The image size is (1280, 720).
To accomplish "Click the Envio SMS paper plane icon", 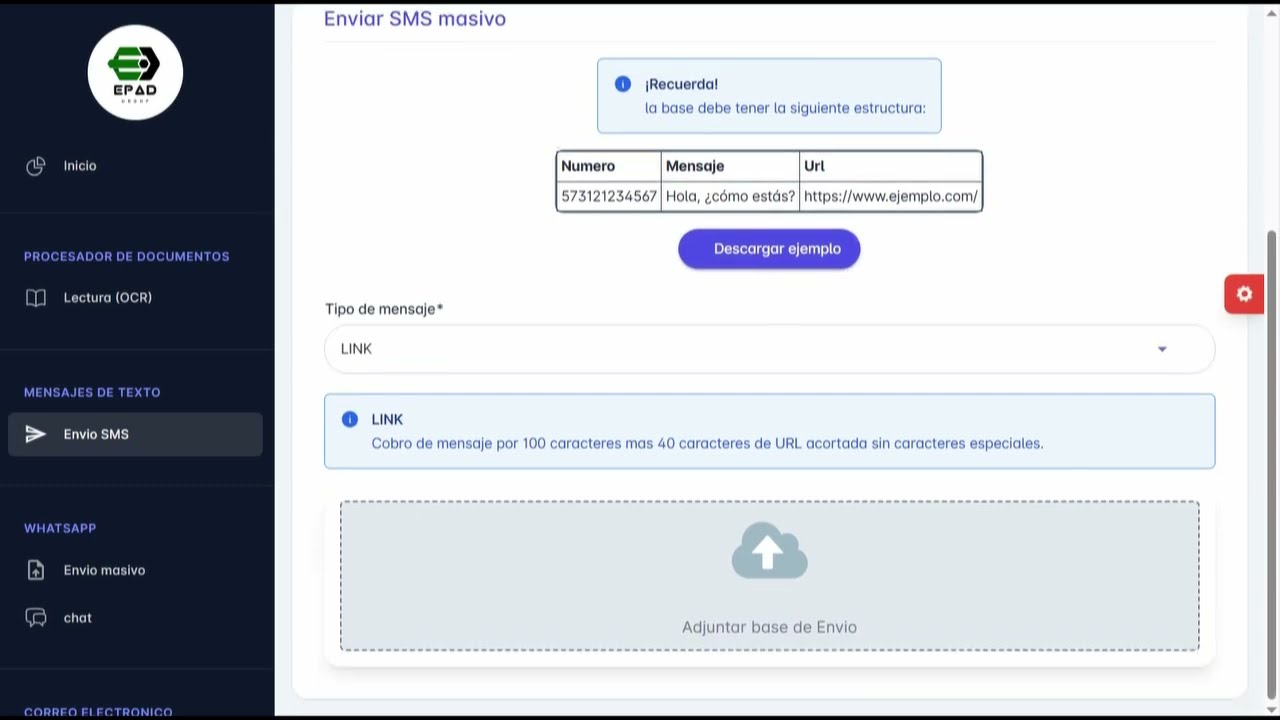I will (36, 434).
